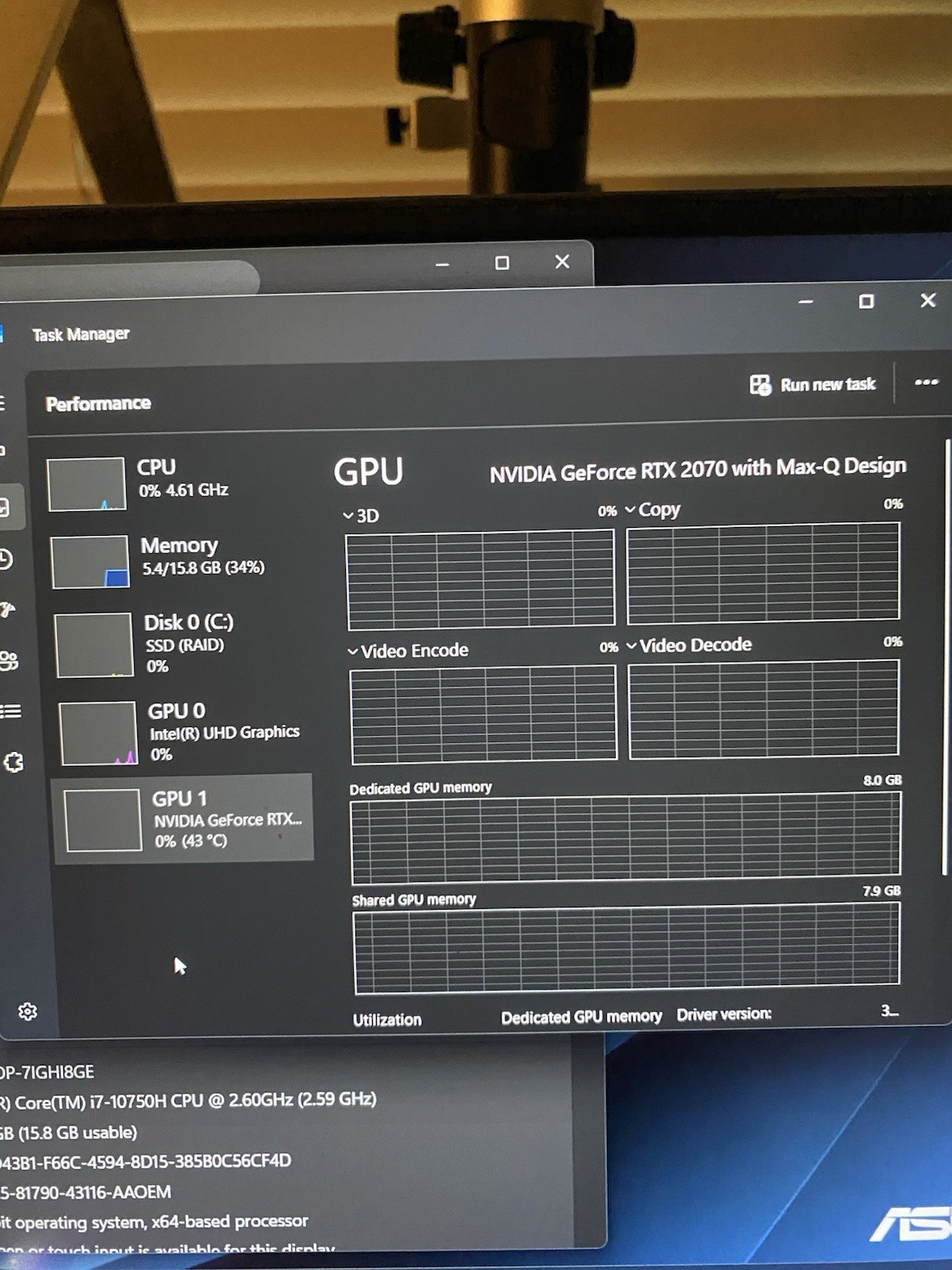
Task: Open Task Manager settings gear
Action: 28,1011
